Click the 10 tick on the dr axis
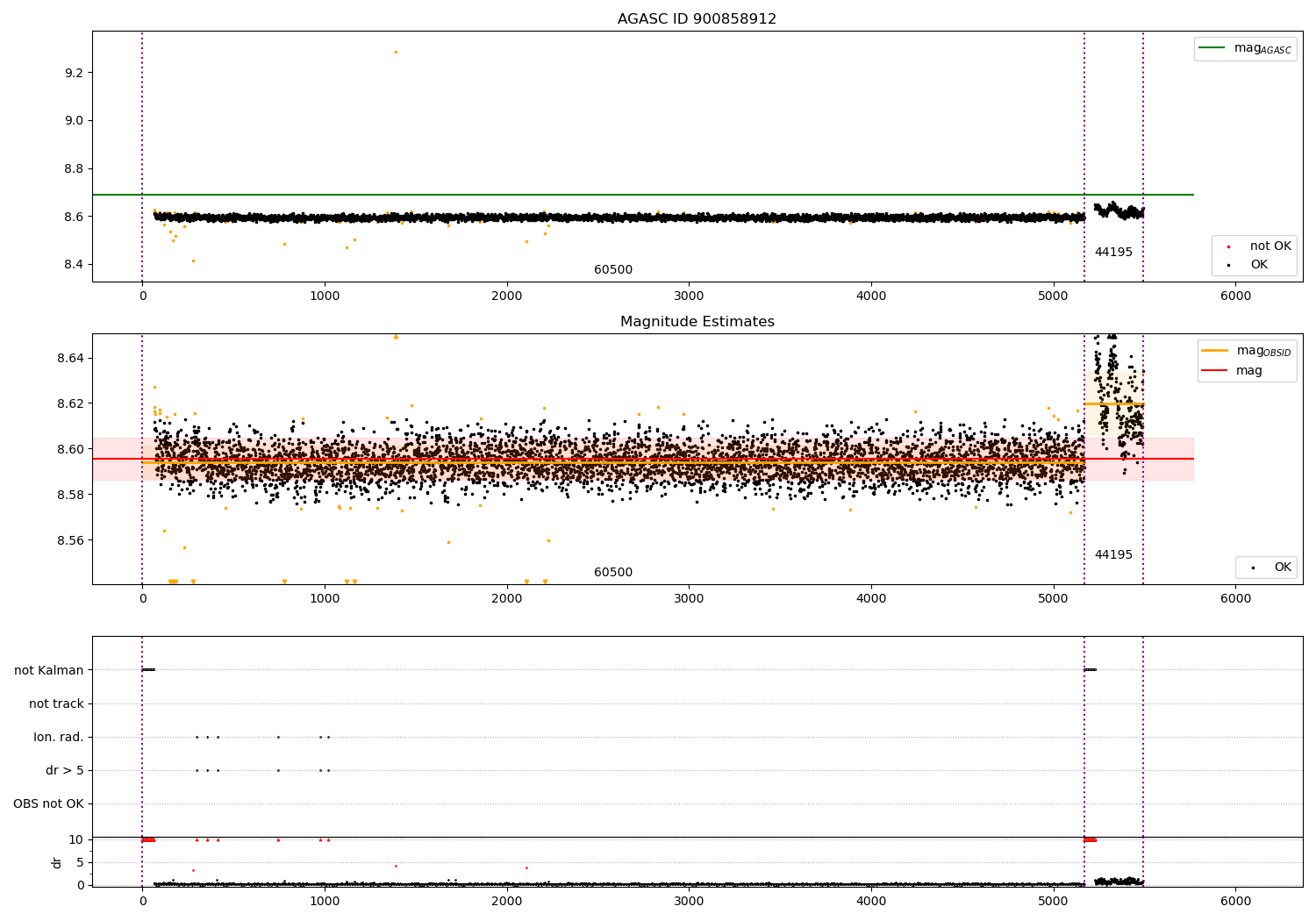 pyautogui.click(x=76, y=840)
